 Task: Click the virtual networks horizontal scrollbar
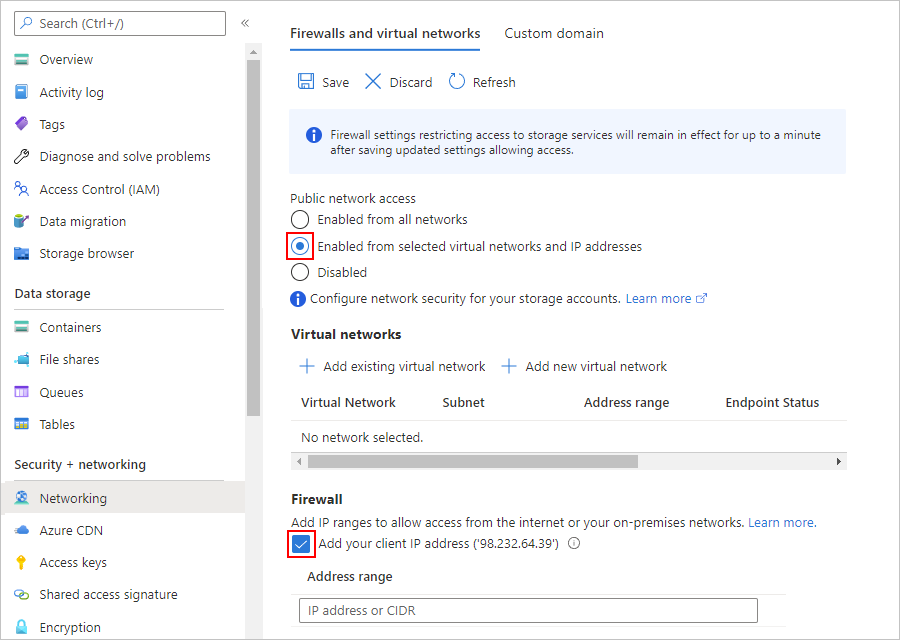(x=472, y=462)
